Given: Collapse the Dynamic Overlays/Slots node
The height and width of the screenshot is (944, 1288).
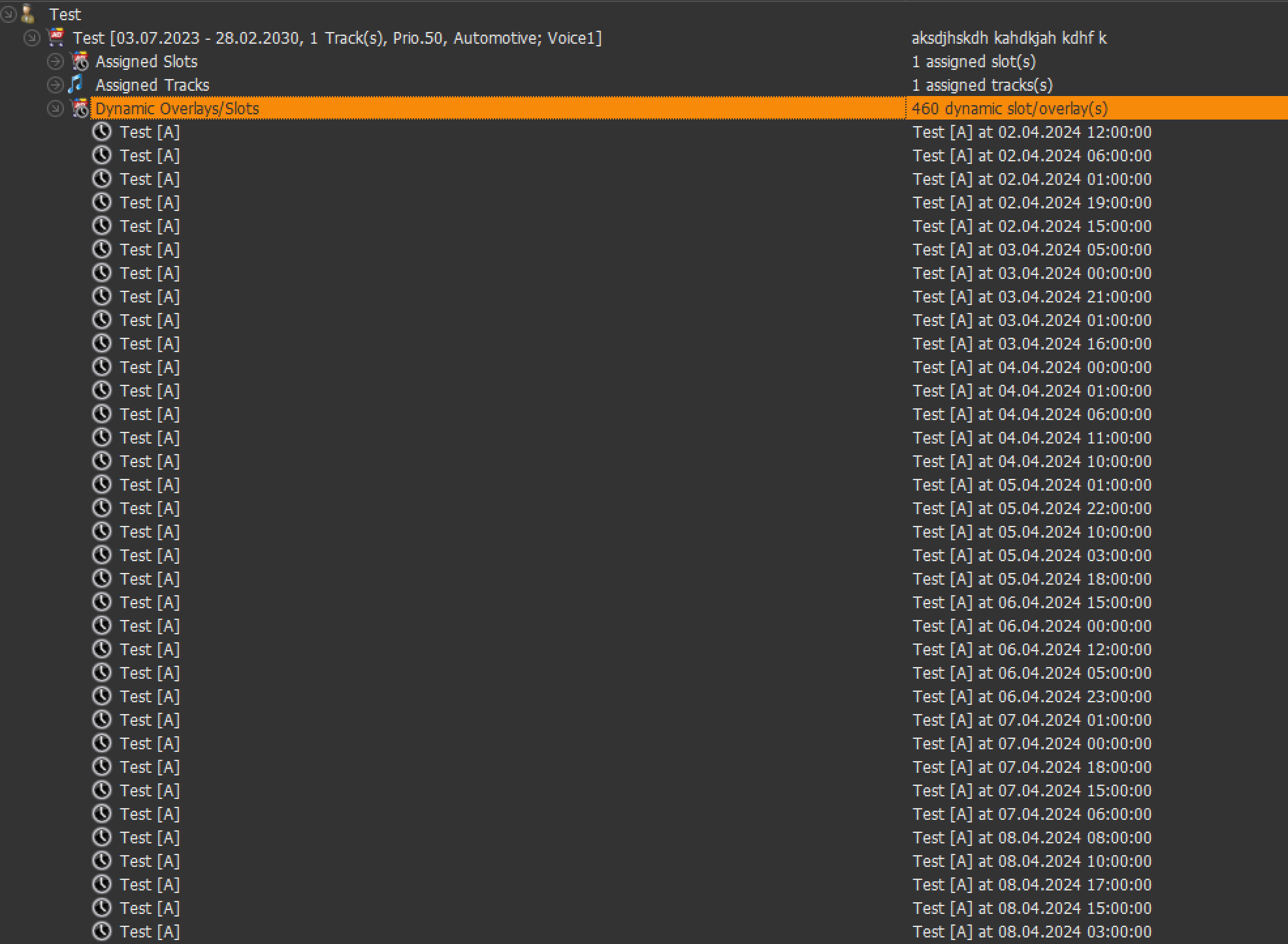Looking at the screenshot, I should coord(56,108).
